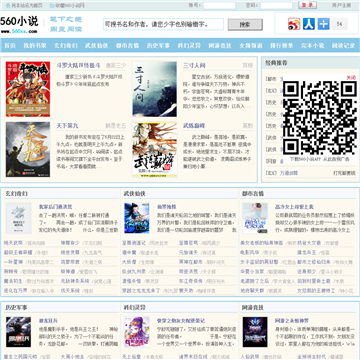Click the 武侠仙侠 section heading
360x360 pixels.
tap(135, 194)
